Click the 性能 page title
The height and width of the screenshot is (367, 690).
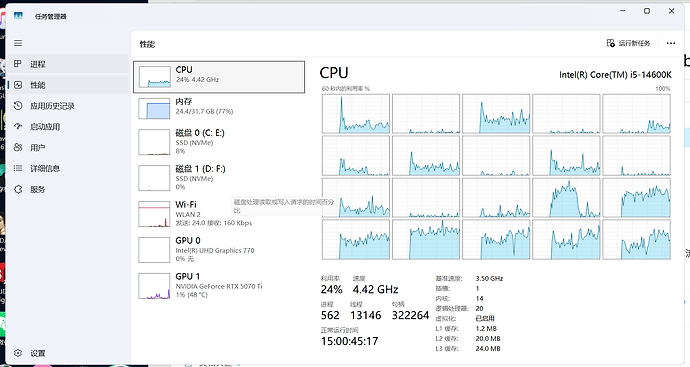tap(147, 44)
